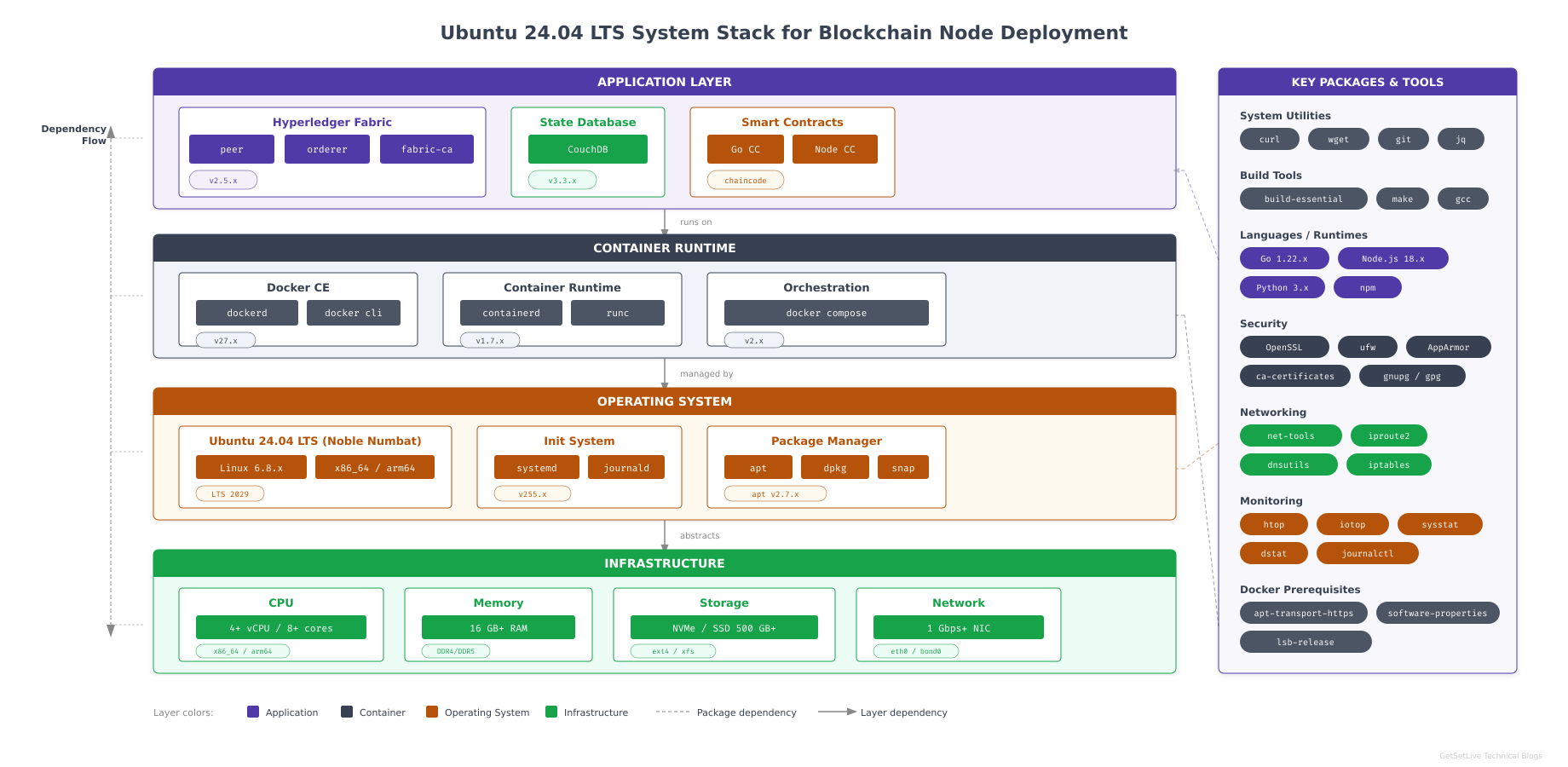
Task: Enable the ufw firewall badge
Action: (x=1368, y=346)
